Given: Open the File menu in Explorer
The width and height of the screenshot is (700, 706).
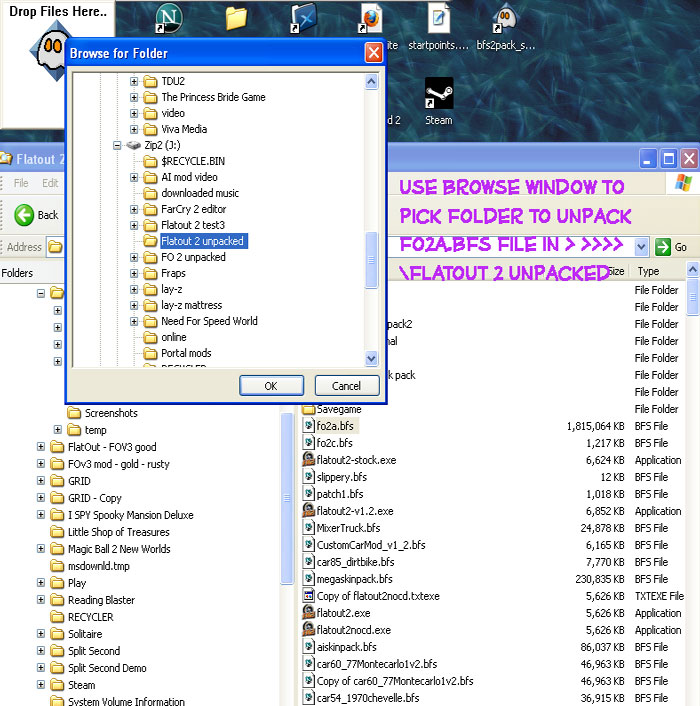Looking at the screenshot, I should pos(21,183).
